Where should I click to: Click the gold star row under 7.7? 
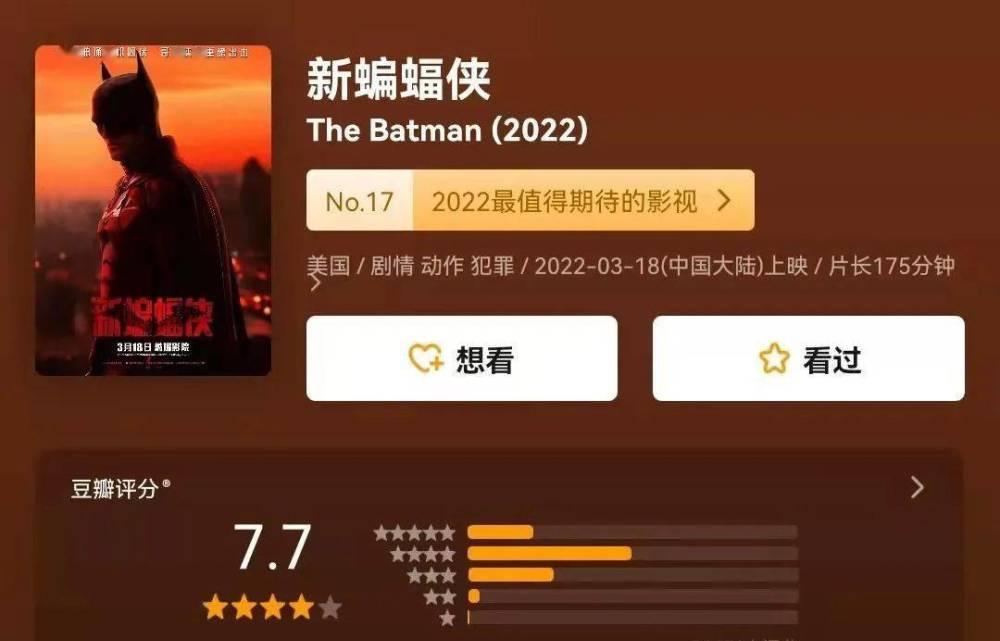click(x=272, y=607)
